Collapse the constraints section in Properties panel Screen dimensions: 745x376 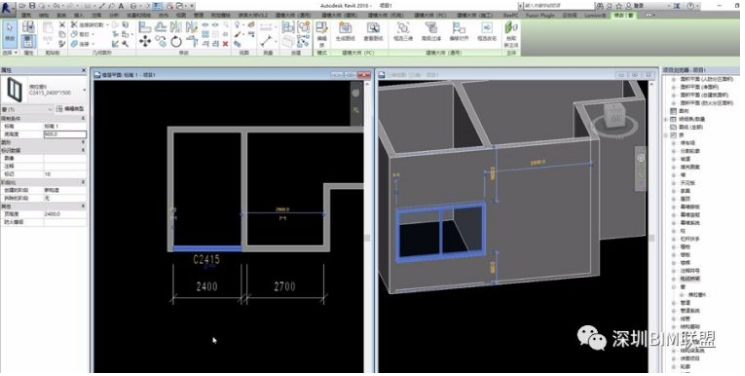84,118
